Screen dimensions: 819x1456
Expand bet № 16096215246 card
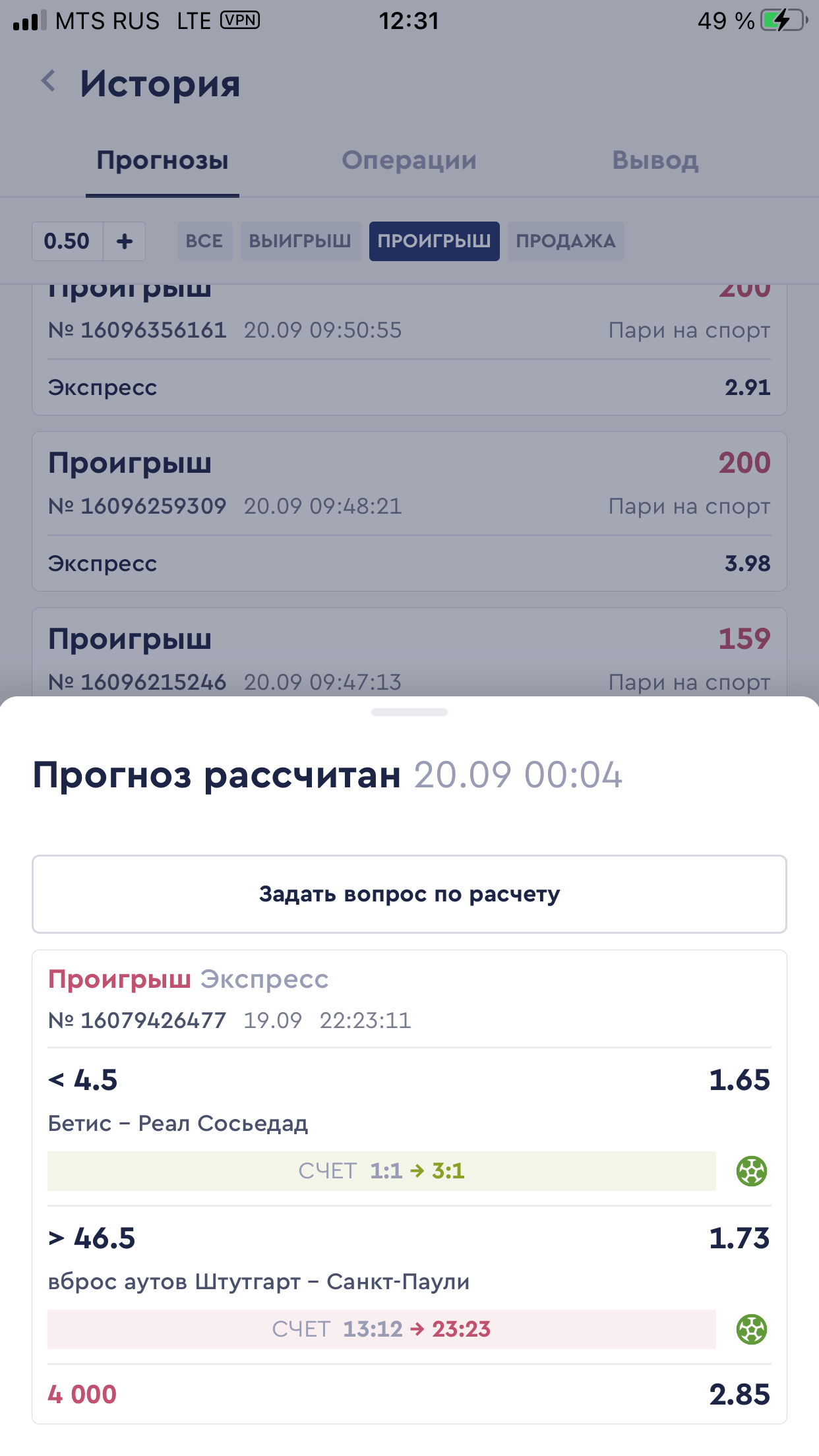point(409,653)
